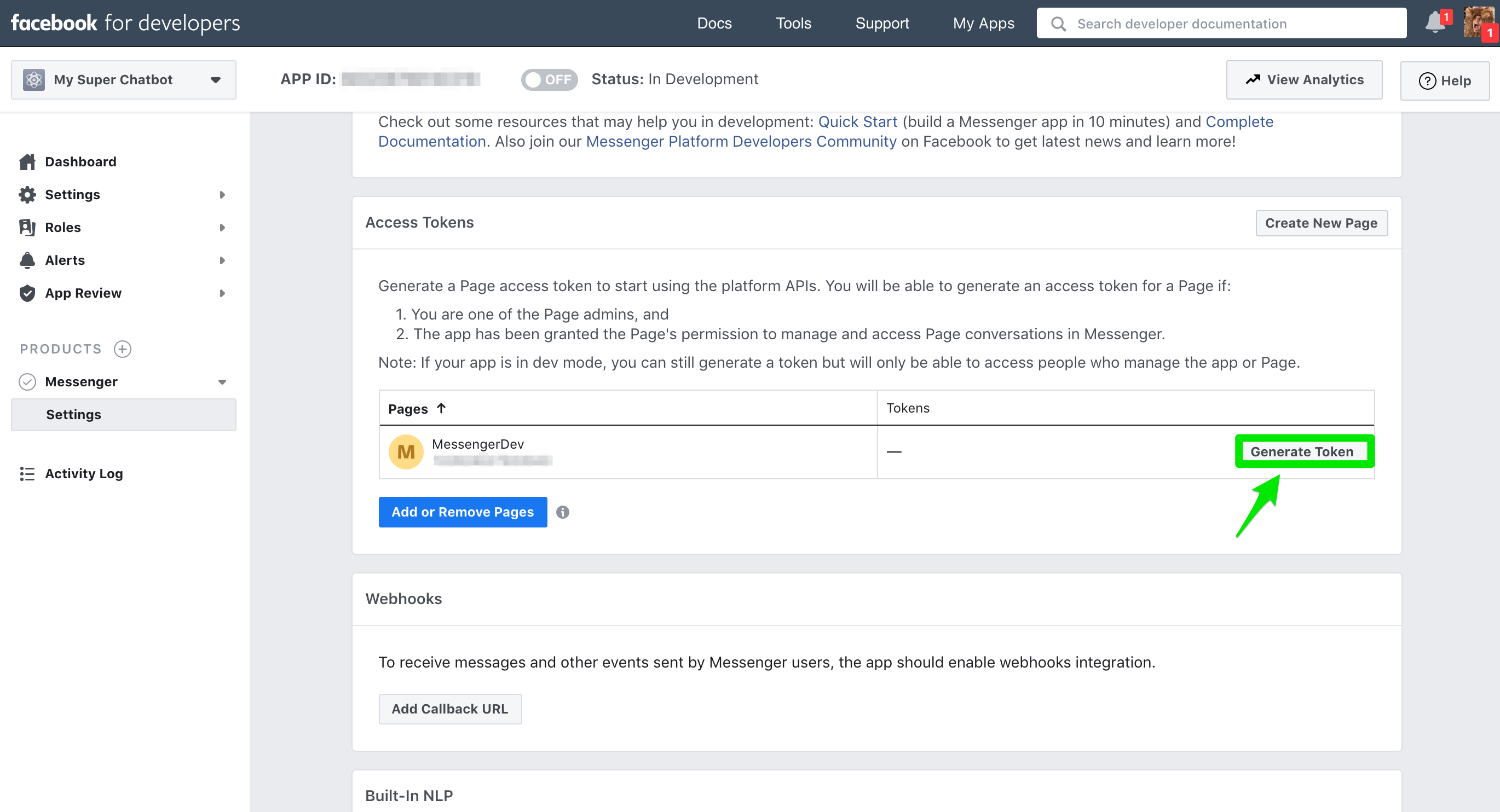Click the Add Callback URL button
The width and height of the screenshot is (1500, 812).
450,709
